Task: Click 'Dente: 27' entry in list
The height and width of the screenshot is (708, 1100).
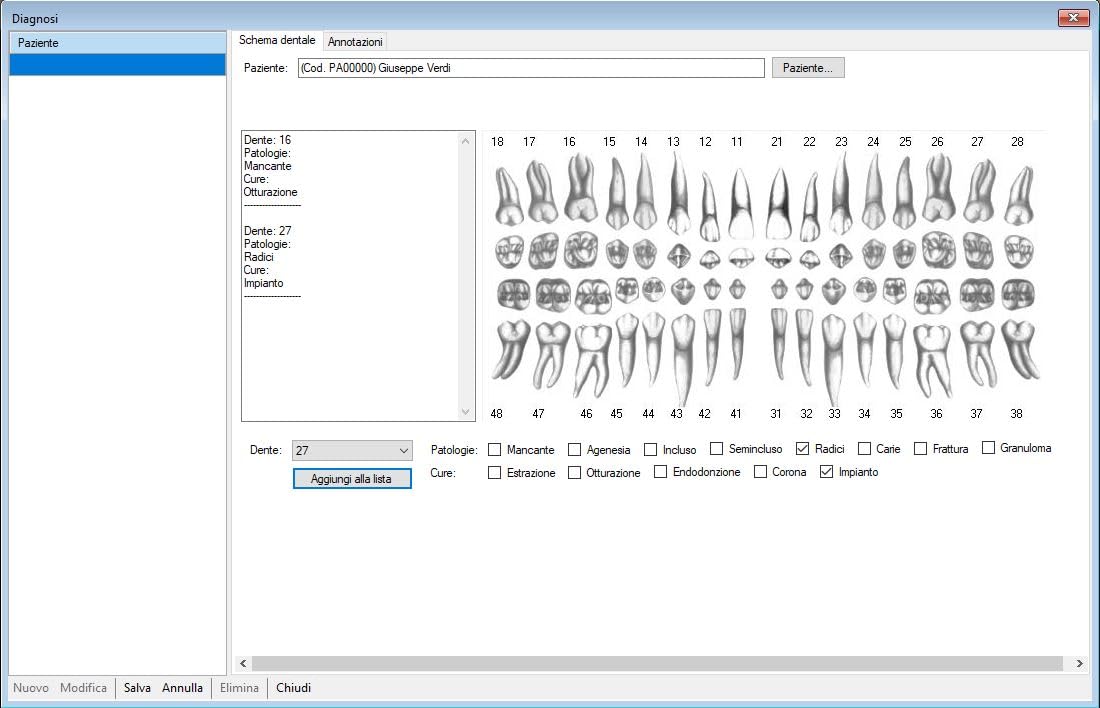Action: pos(267,231)
